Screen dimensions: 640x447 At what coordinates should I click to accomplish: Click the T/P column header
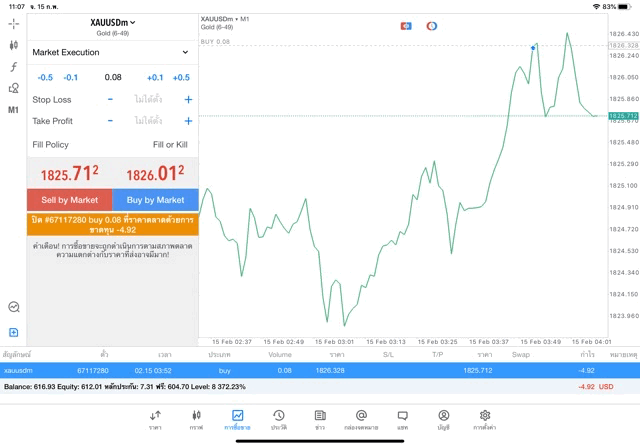tap(438, 354)
